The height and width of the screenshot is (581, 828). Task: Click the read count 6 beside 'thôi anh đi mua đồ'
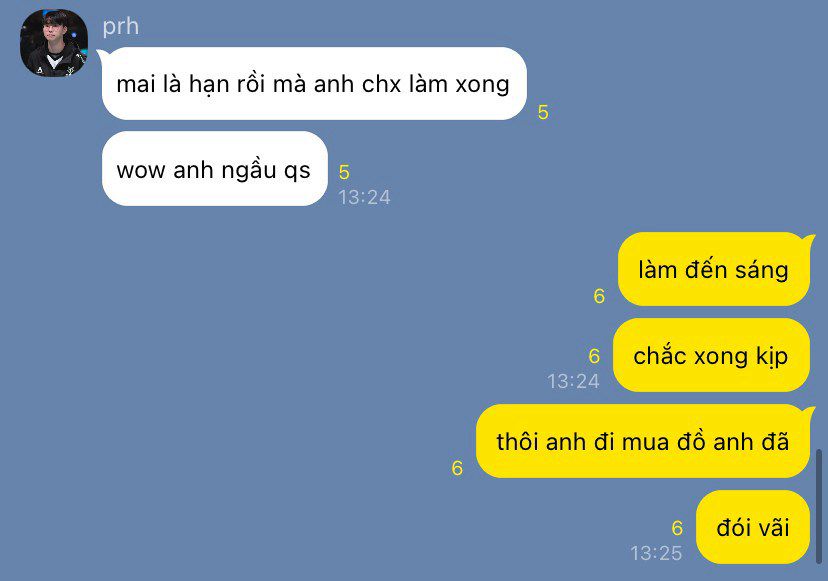[x=457, y=468]
